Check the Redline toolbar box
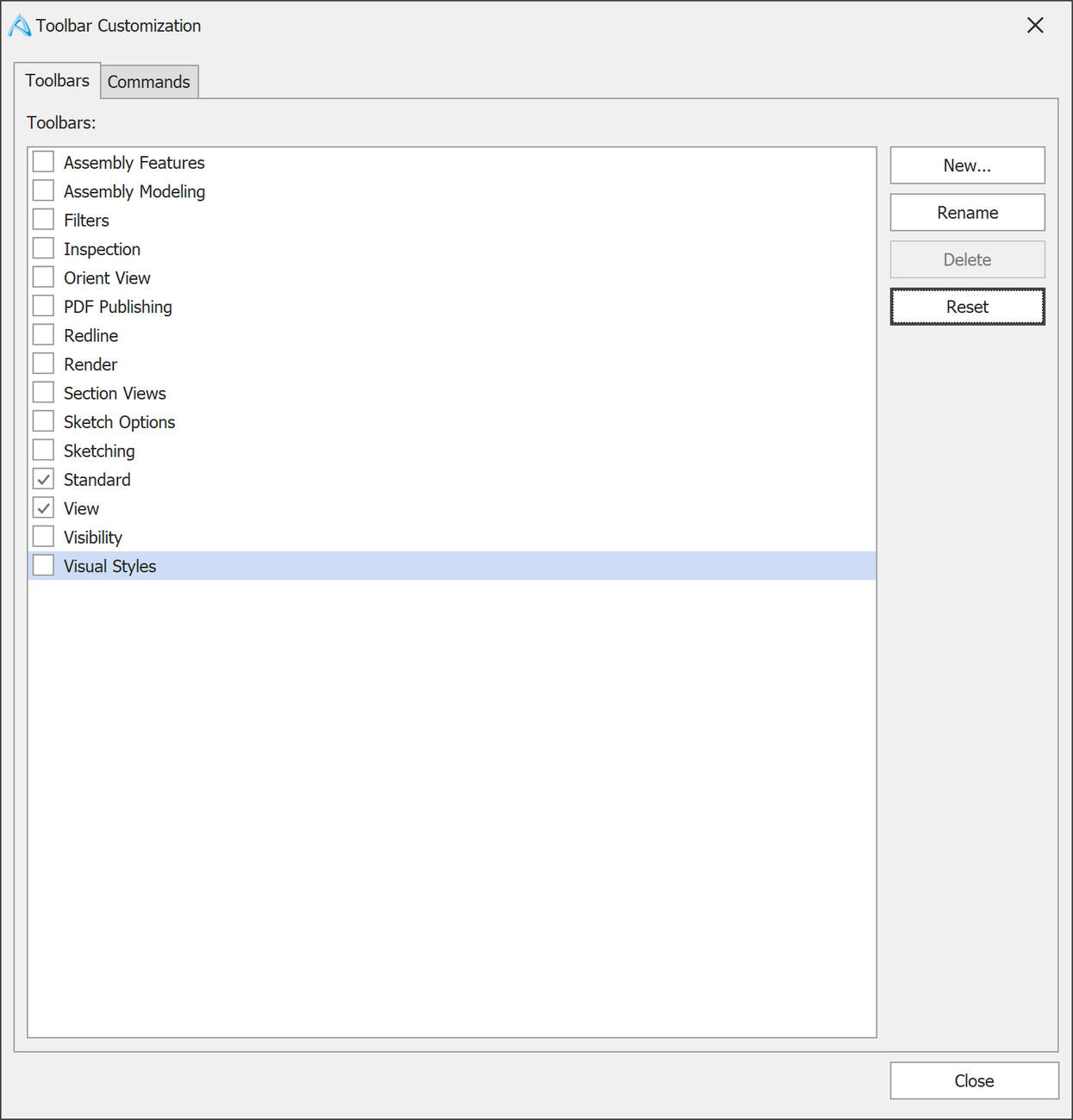The width and height of the screenshot is (1073, 1120). [x=43, y=335]
